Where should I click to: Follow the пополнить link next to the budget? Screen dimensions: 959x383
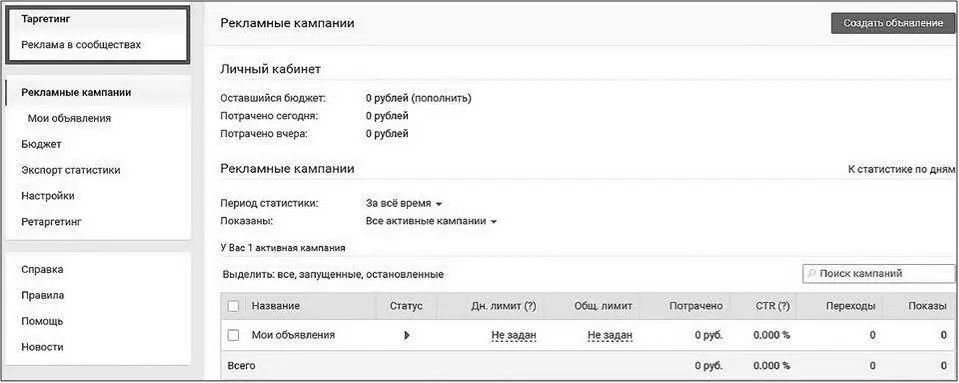[x=440, y=98]
